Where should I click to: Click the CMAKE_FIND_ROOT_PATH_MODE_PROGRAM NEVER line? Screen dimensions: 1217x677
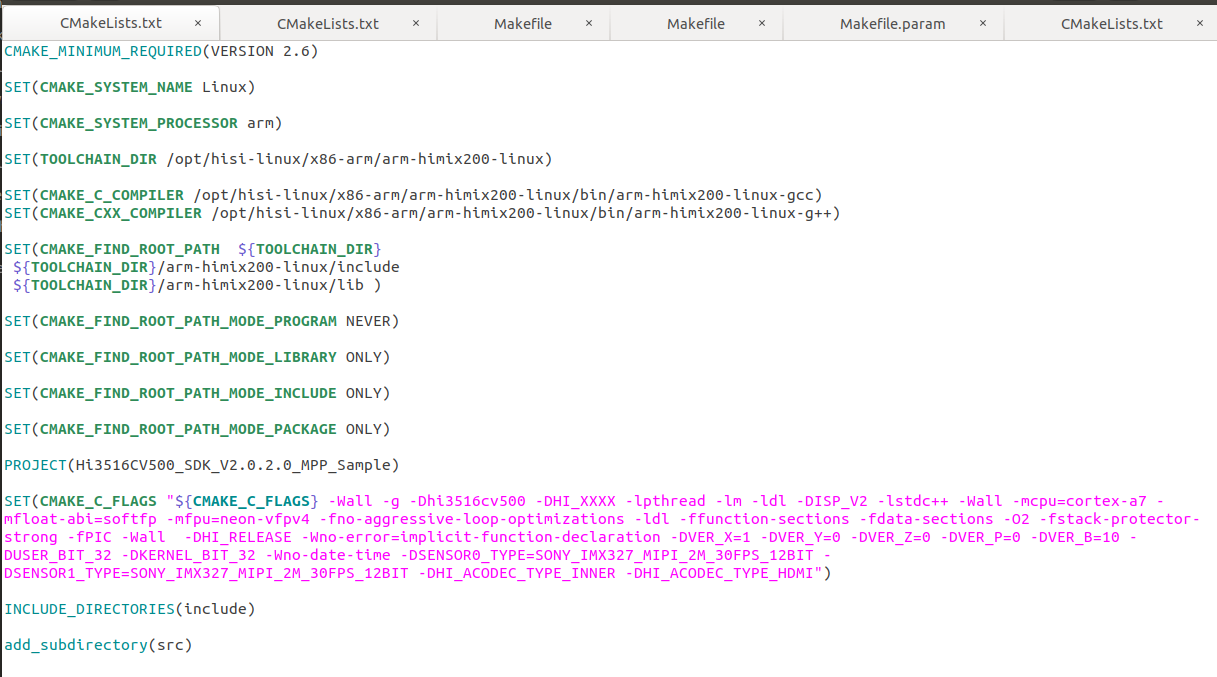point(202,321)
